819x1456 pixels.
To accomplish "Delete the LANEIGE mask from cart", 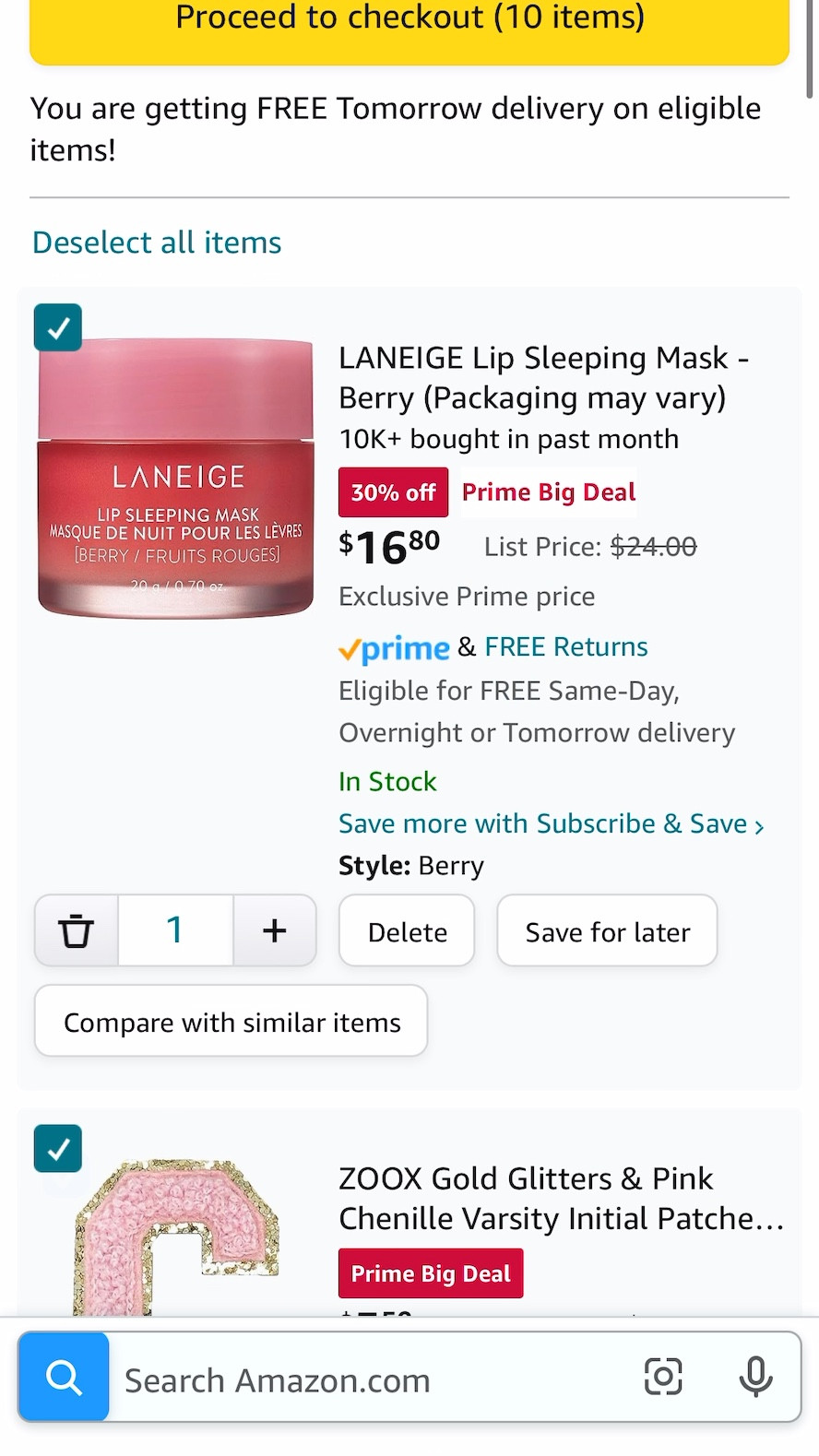I will 406,930.
